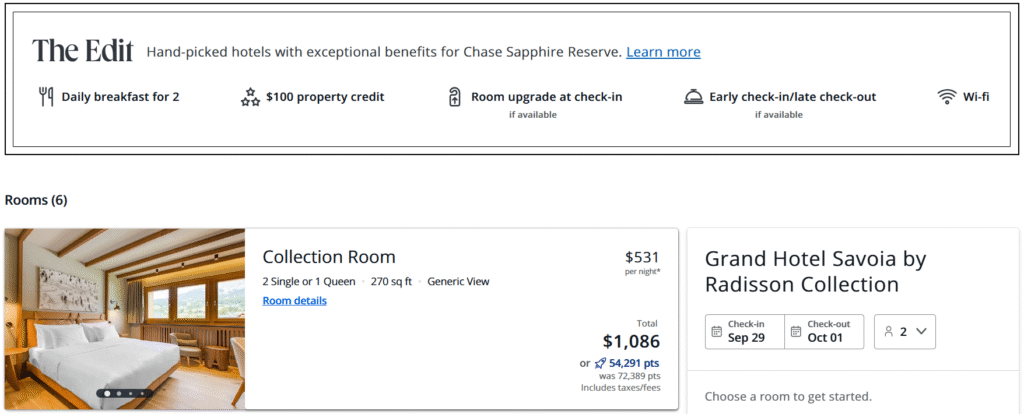Click the daily breakfast fork-and-knife icon

click(x=45, y=97)
